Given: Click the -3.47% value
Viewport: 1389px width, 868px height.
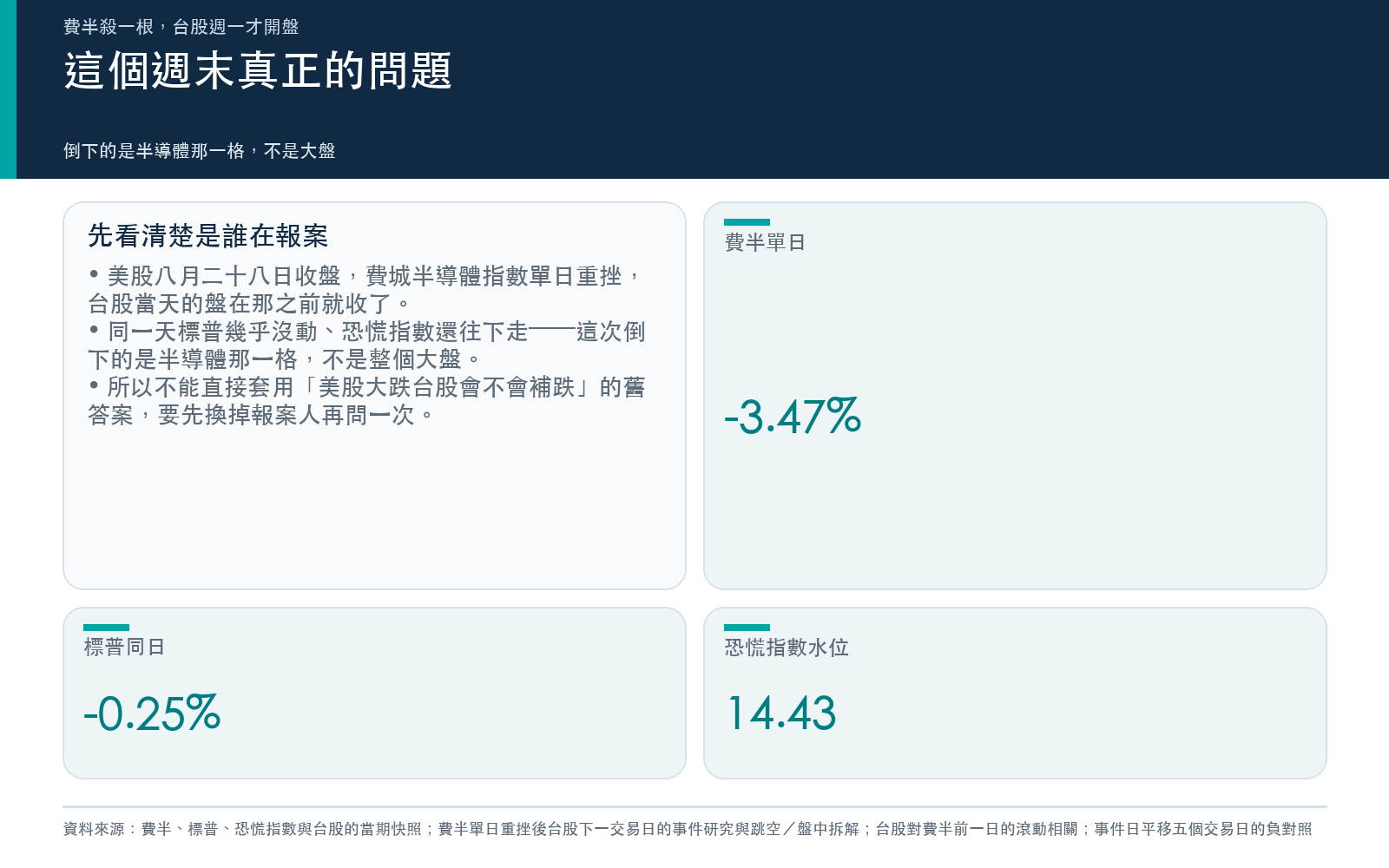Looking at the screenshot, I should pyautogui.click(x=793, y=416).
